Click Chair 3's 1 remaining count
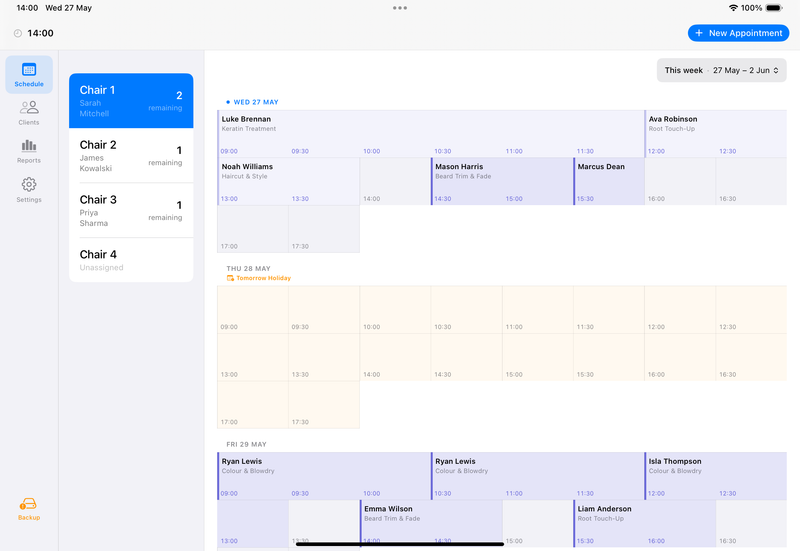The width and height of the screenshot is (800, 551). click(x=165, y=210)
